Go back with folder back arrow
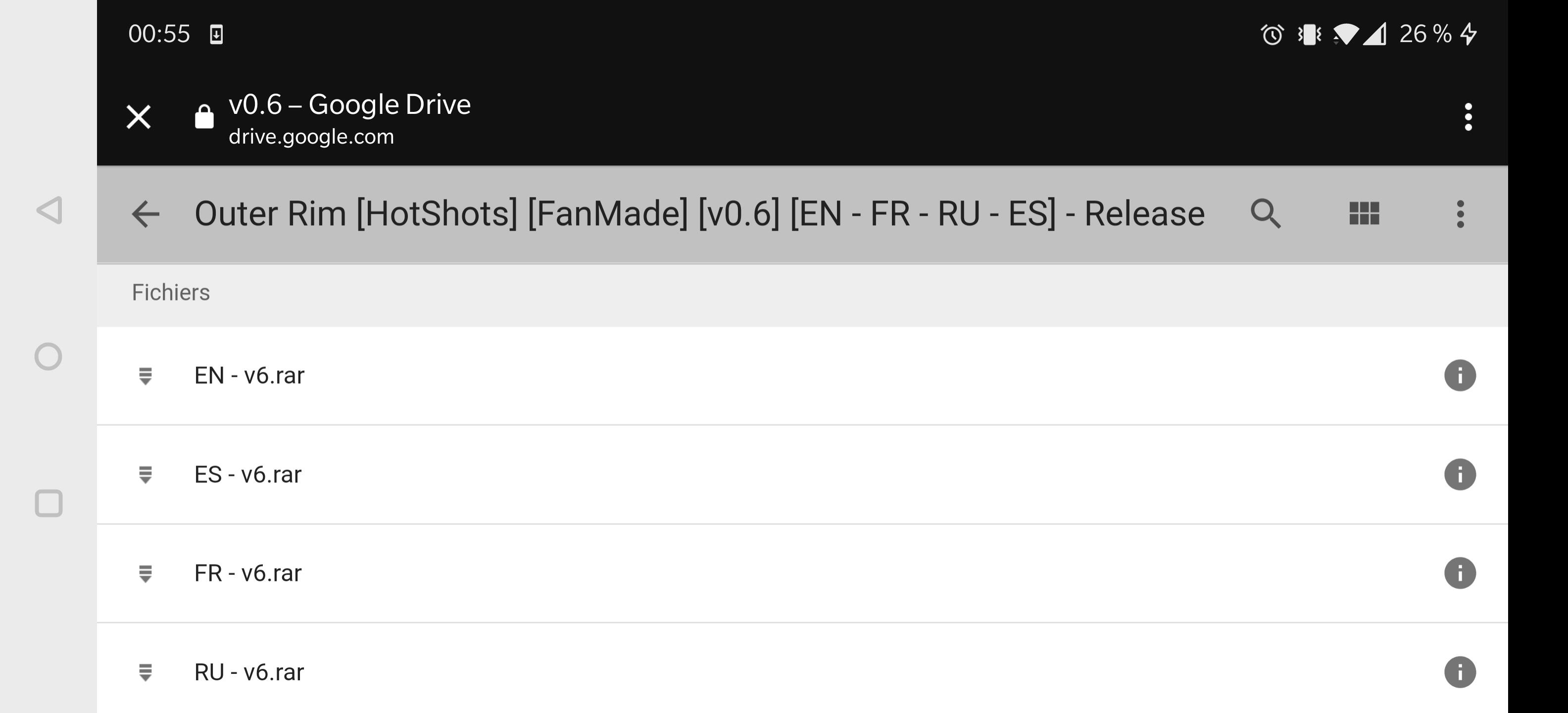 tap(146, 214)
